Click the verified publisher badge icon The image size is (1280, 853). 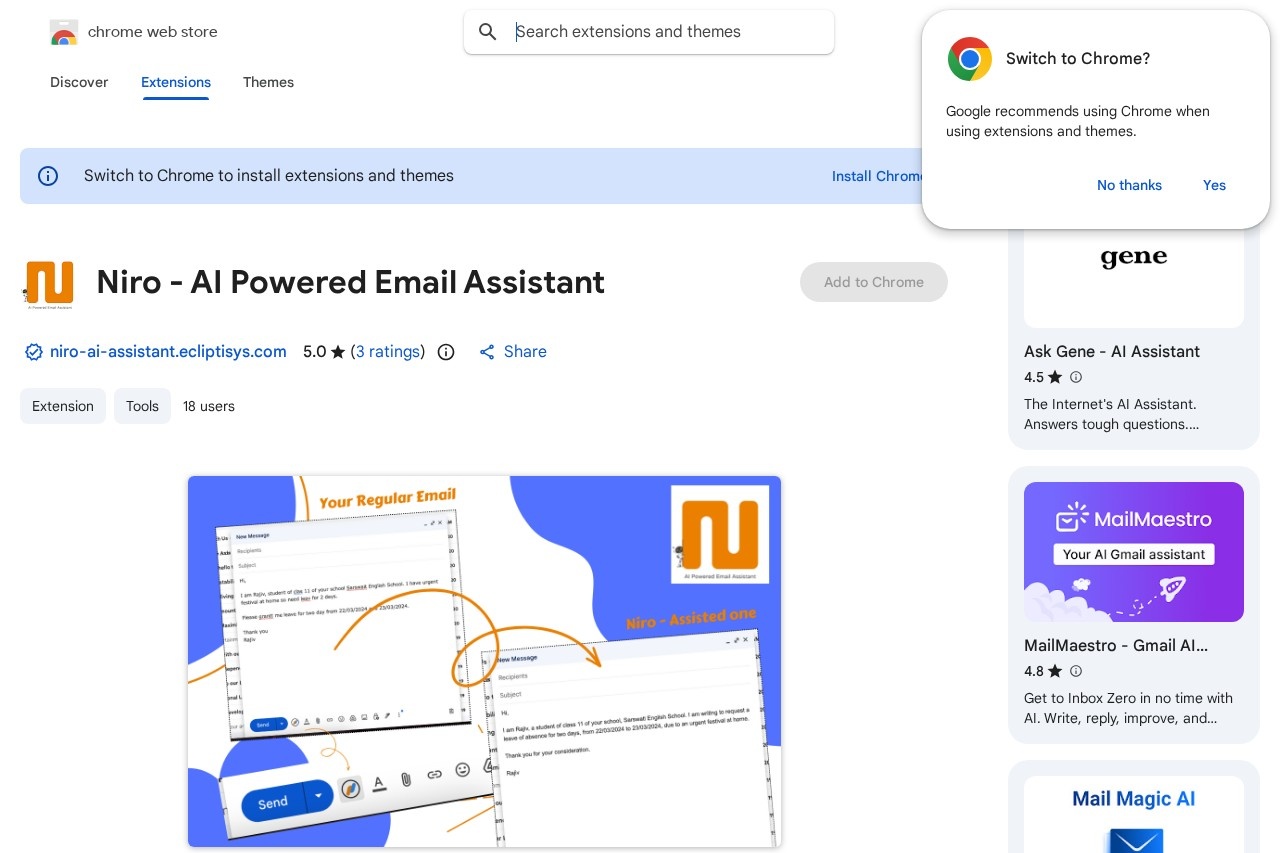(x=34, y=352)
